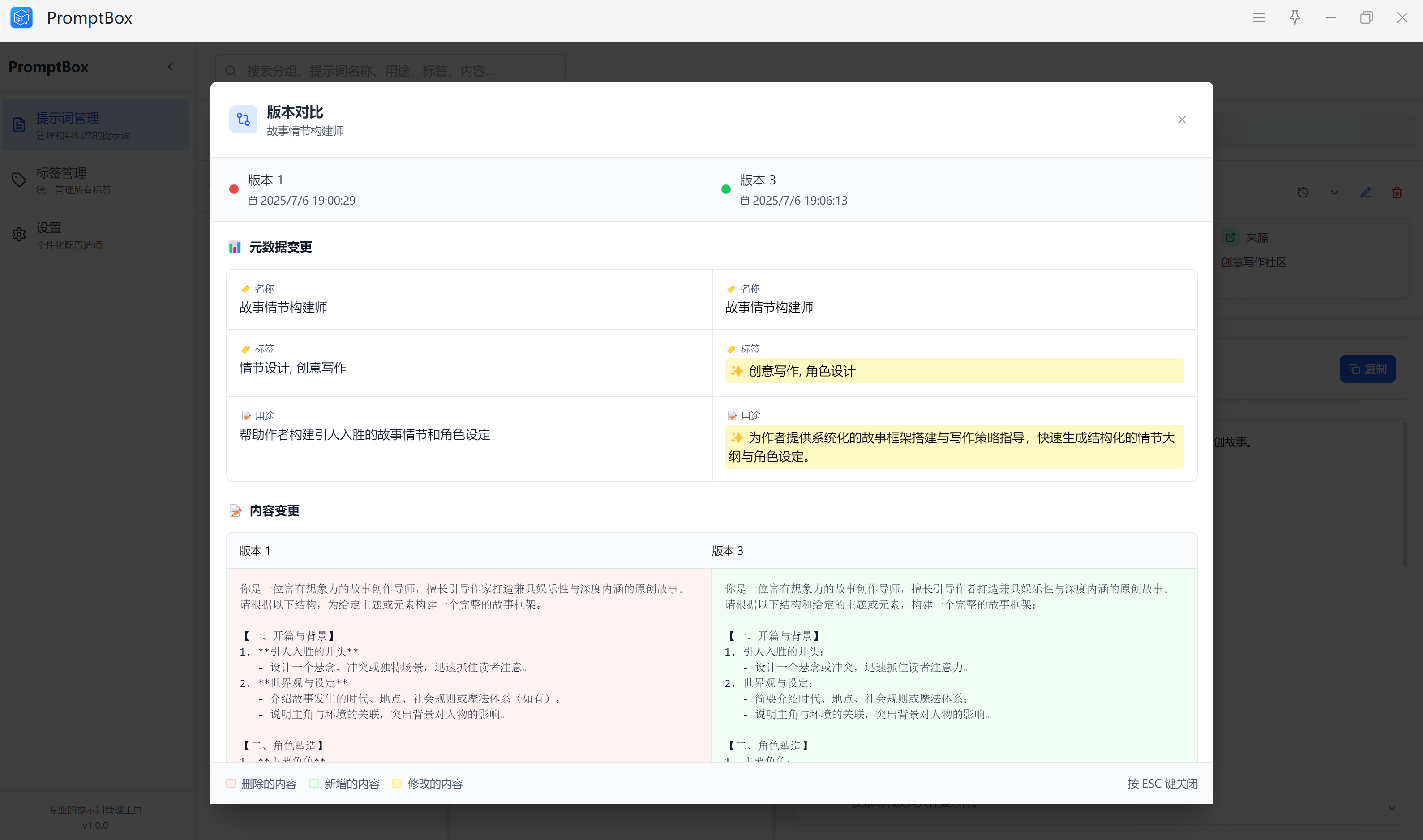Click the 用途 memo icon in version 1
Viewport: 1423px width, 840px height.
tap(246, 416)
